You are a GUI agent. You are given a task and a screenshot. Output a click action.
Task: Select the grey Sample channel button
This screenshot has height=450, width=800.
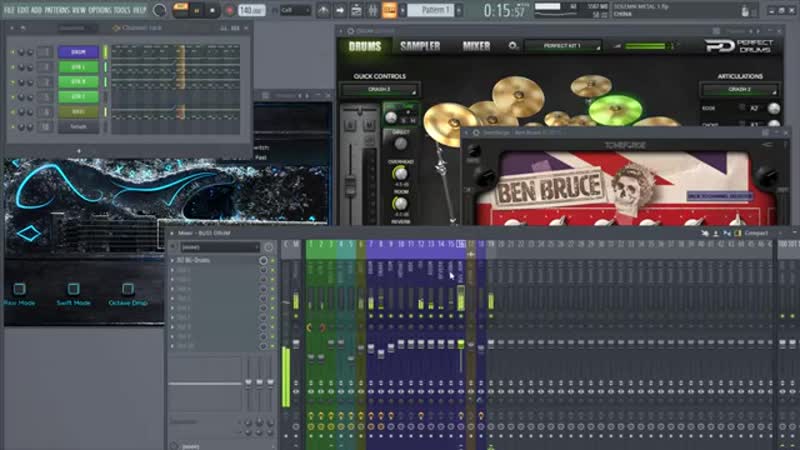point(78,126)
